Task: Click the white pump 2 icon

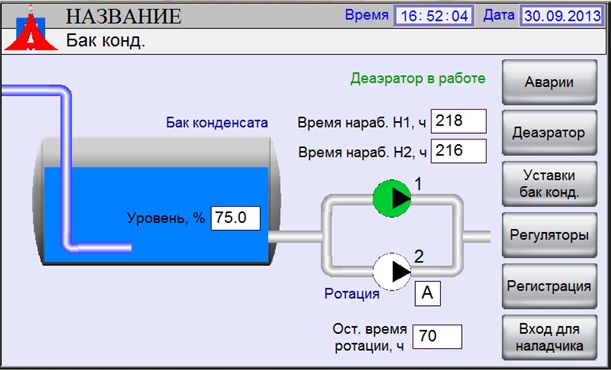Action: click(392, 271)
